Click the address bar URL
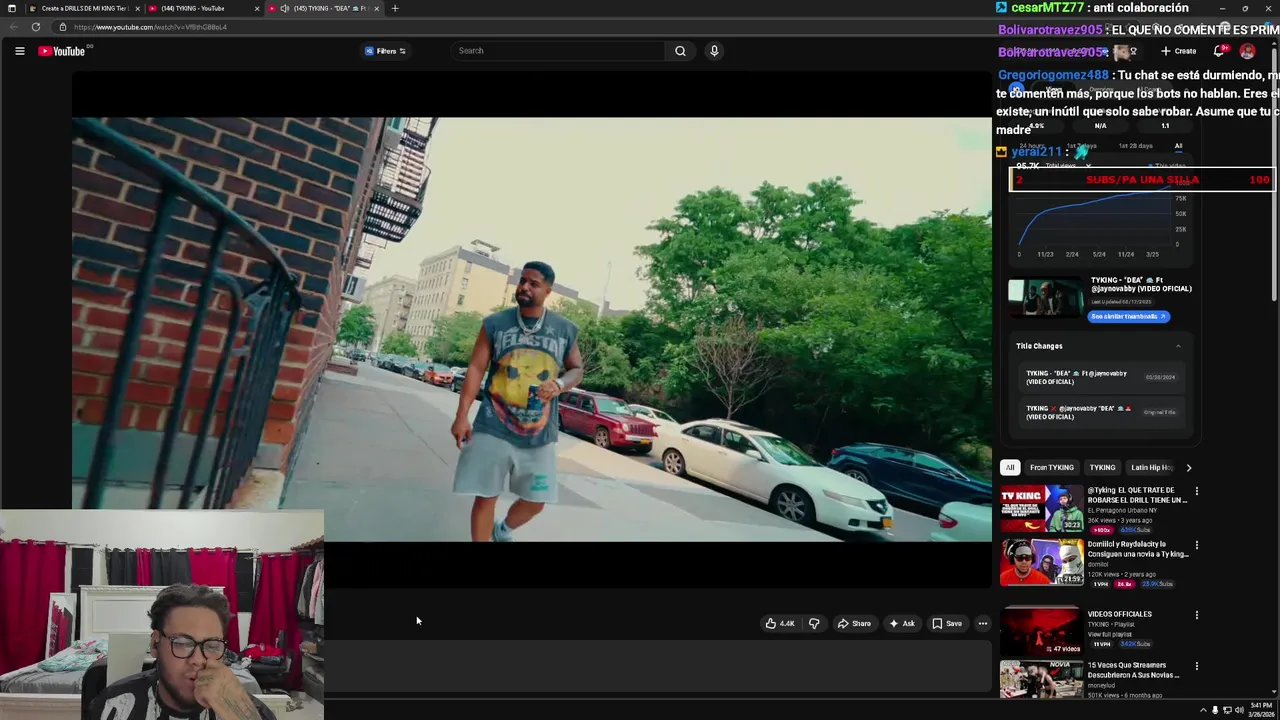1280x720 pixels. (x=150, y=27)
